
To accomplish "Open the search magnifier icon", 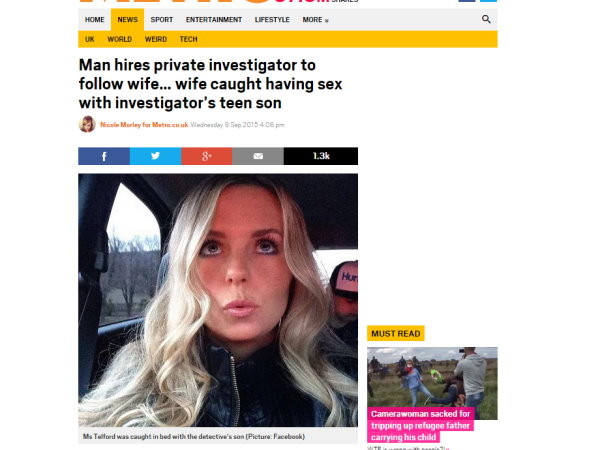I will [486, 19].
